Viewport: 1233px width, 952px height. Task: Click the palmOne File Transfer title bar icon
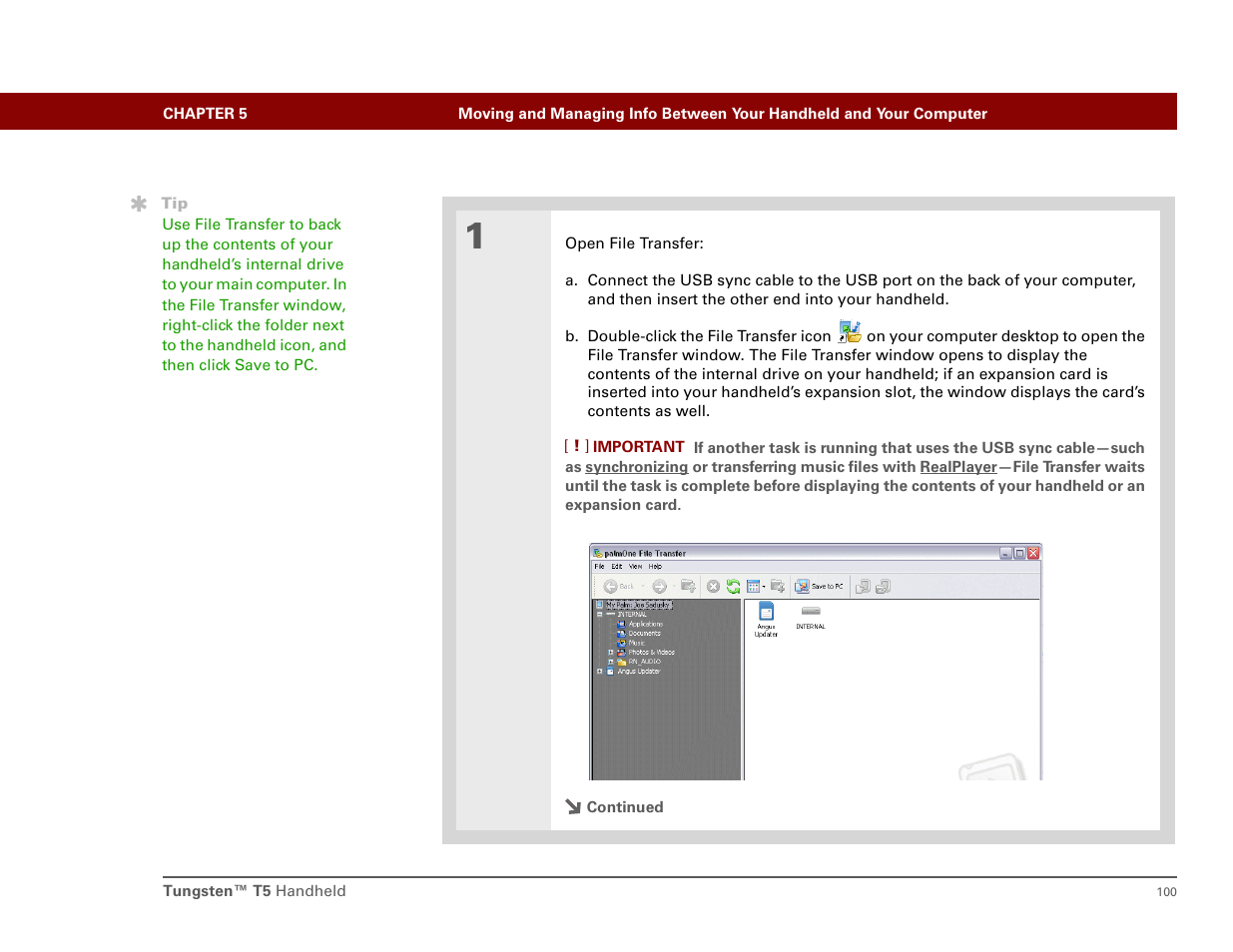point(597,553)
